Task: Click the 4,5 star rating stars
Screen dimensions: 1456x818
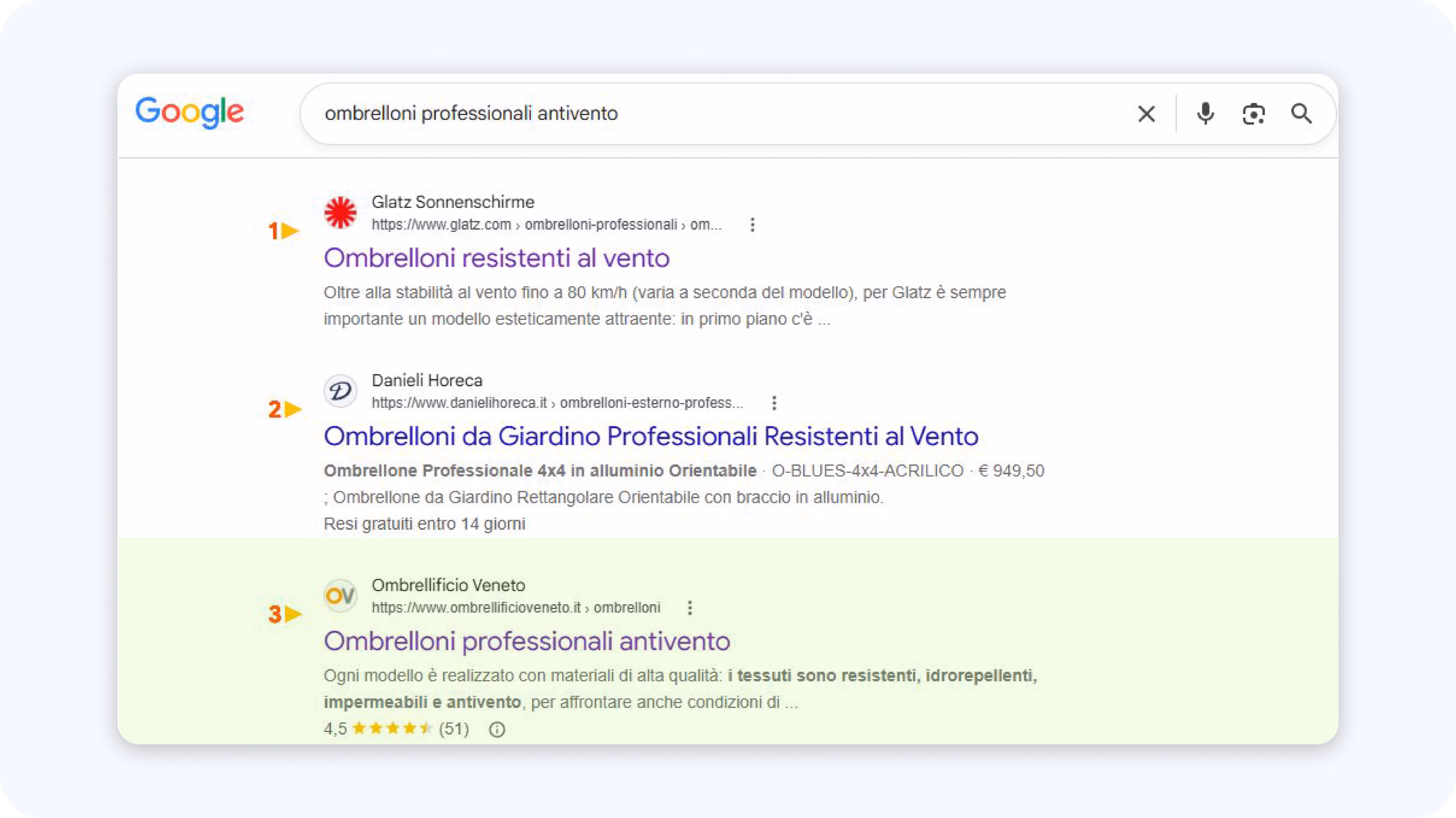Action: [392, 728]
